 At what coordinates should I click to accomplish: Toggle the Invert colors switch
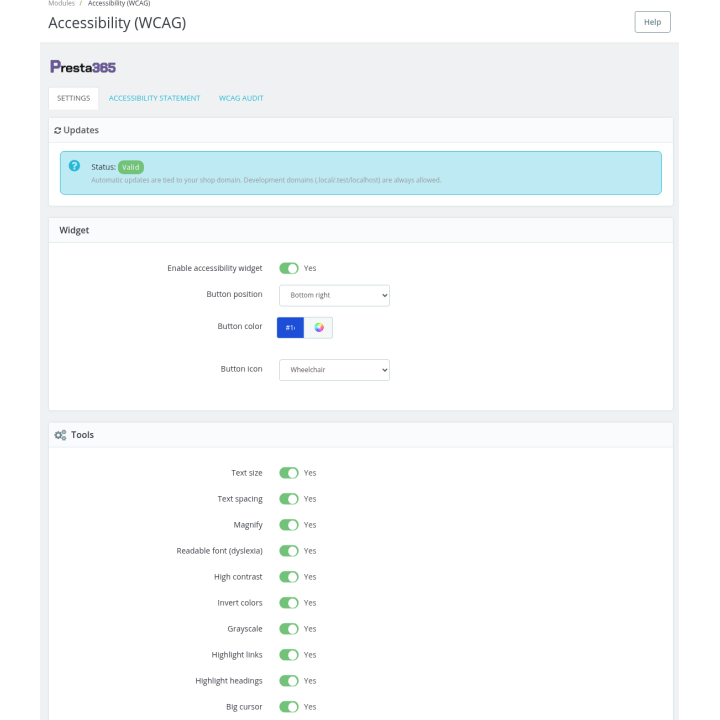pyautogui.click(x=289, y=603)
